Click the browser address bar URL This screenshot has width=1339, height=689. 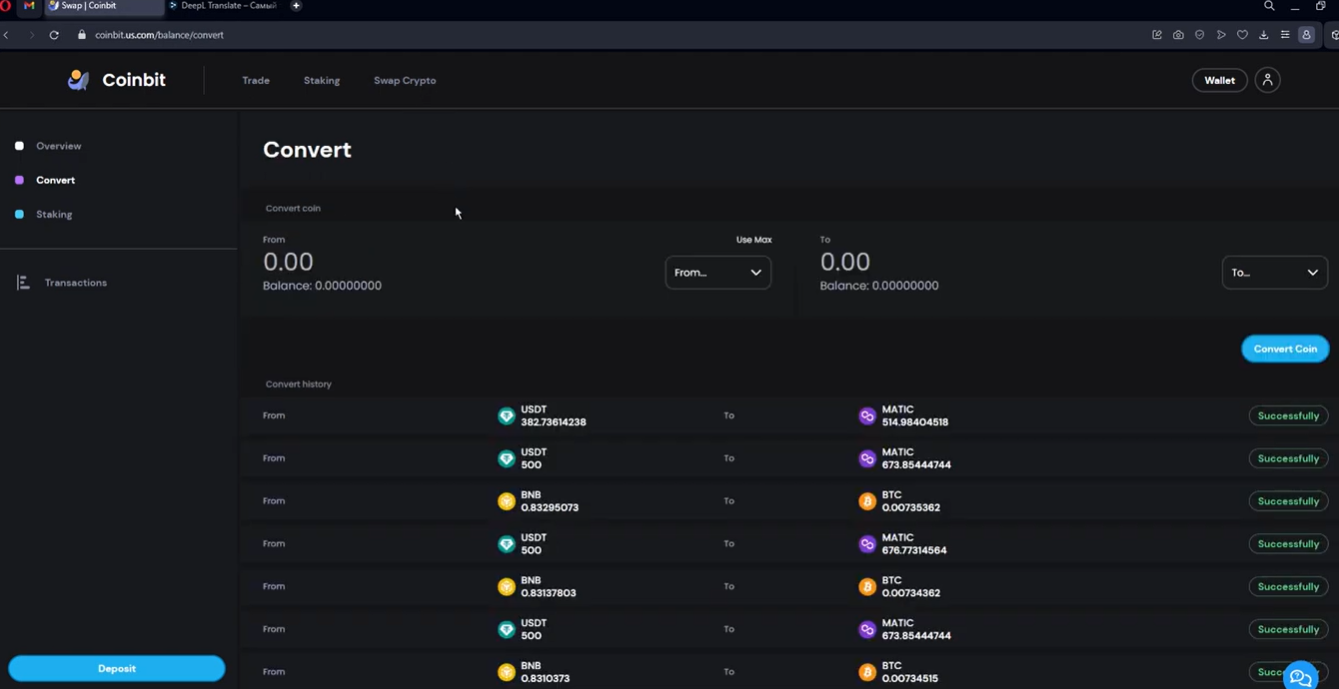[x=159, y=35]
